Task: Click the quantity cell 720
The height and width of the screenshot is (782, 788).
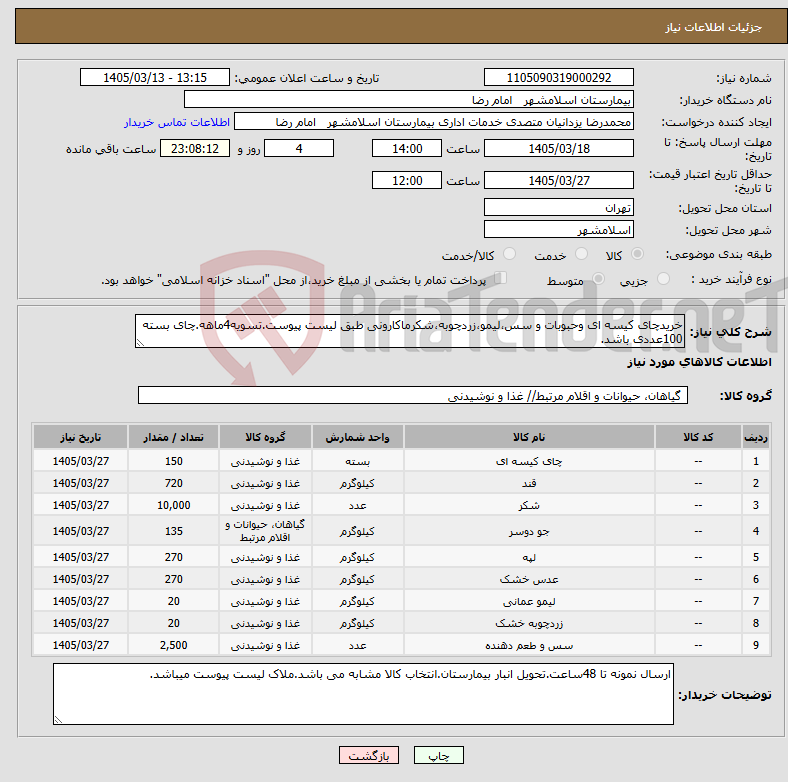Action: click(173, 483)
